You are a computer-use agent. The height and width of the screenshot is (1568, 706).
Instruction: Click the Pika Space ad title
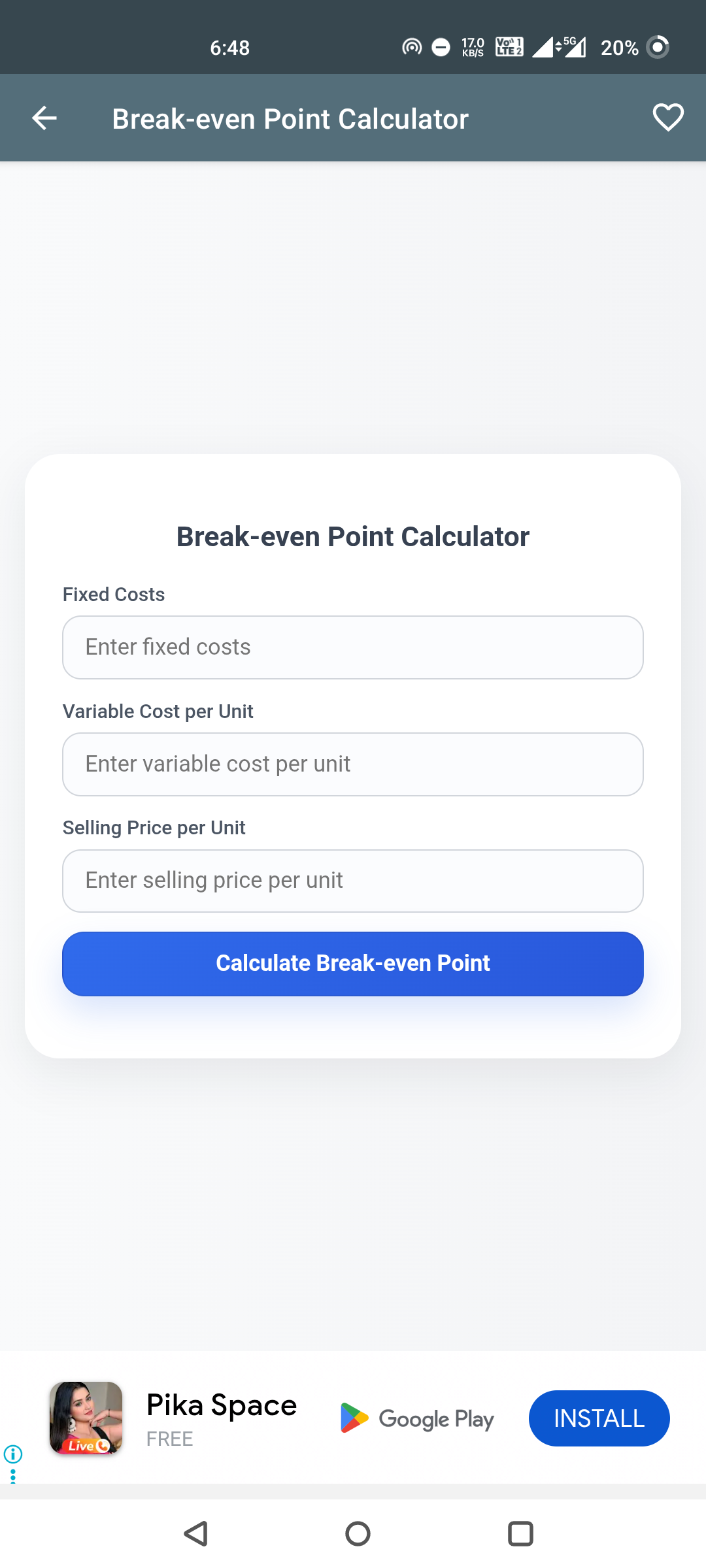tap(222, 1405)
